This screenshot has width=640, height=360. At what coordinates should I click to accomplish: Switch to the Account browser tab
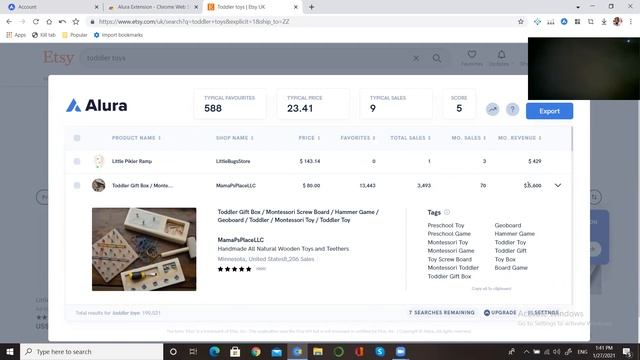pos(53,7)
